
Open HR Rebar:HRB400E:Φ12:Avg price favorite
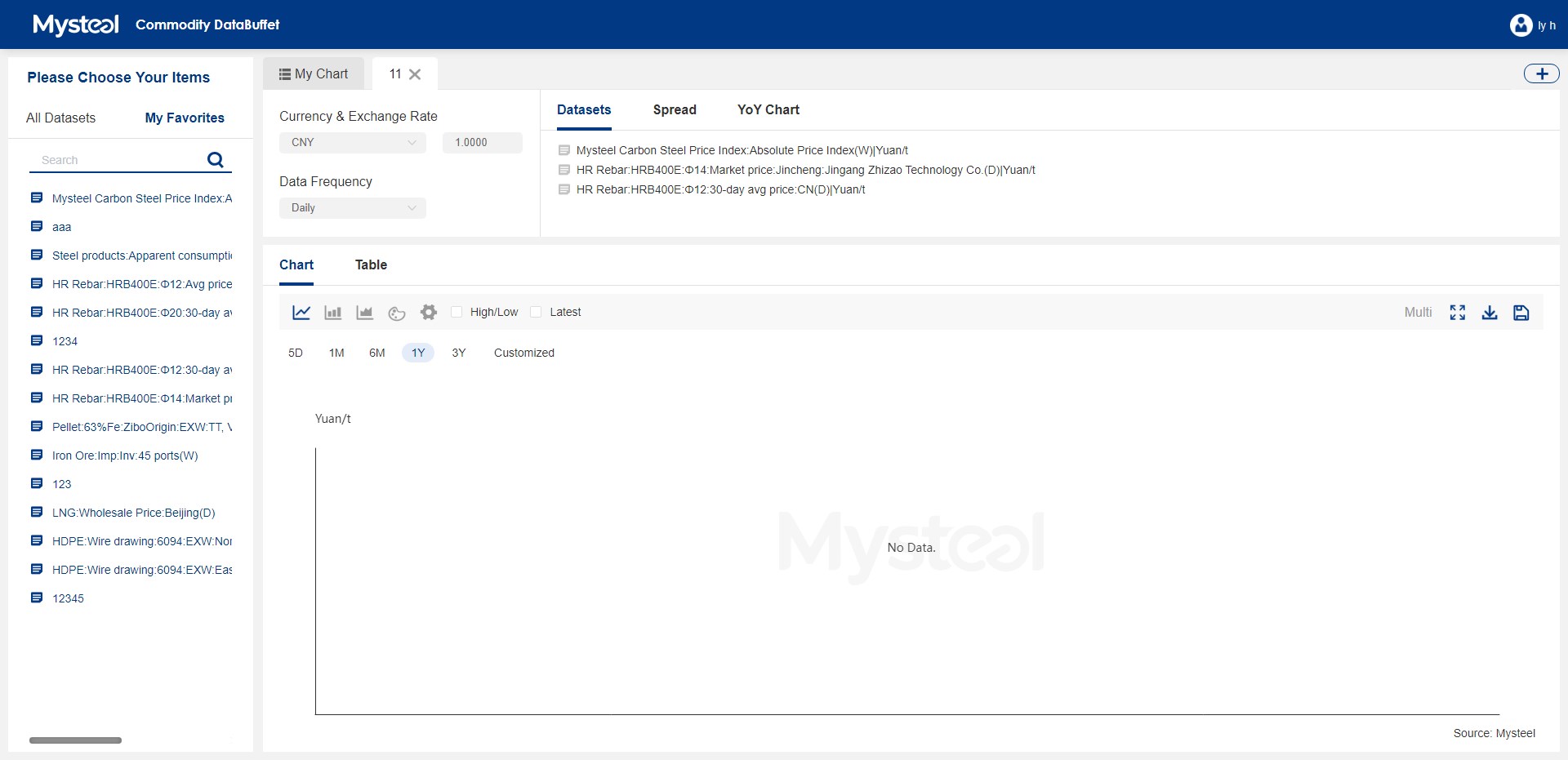142,284
